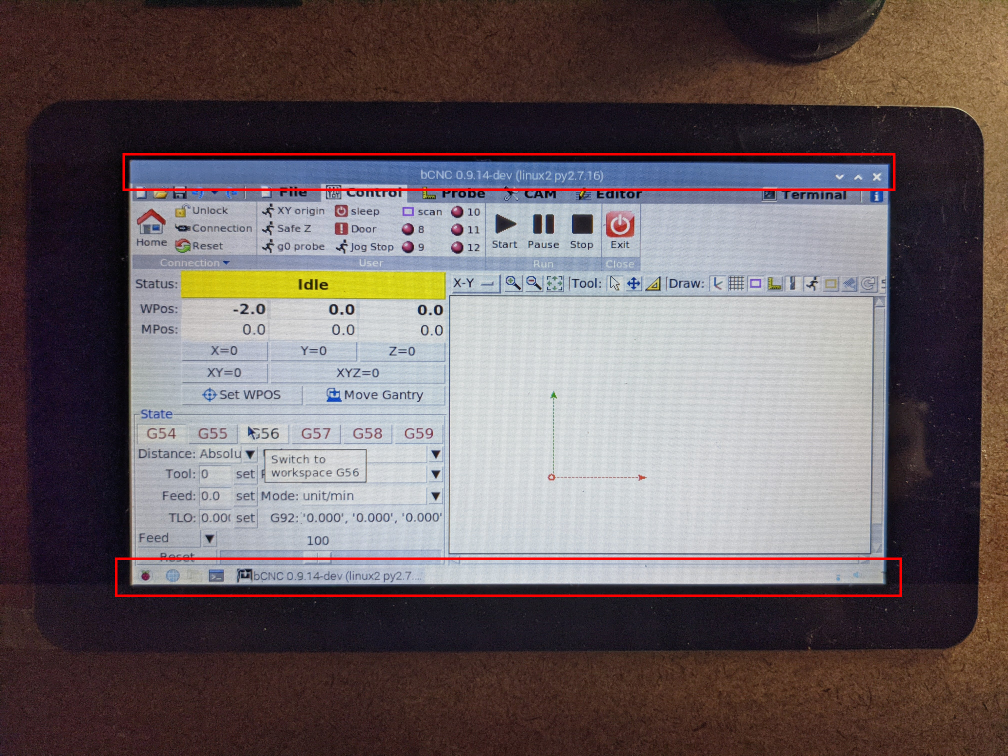Toggle margins rectangle display
This screenshot has height=756, width=1008.
coord(755,284)
